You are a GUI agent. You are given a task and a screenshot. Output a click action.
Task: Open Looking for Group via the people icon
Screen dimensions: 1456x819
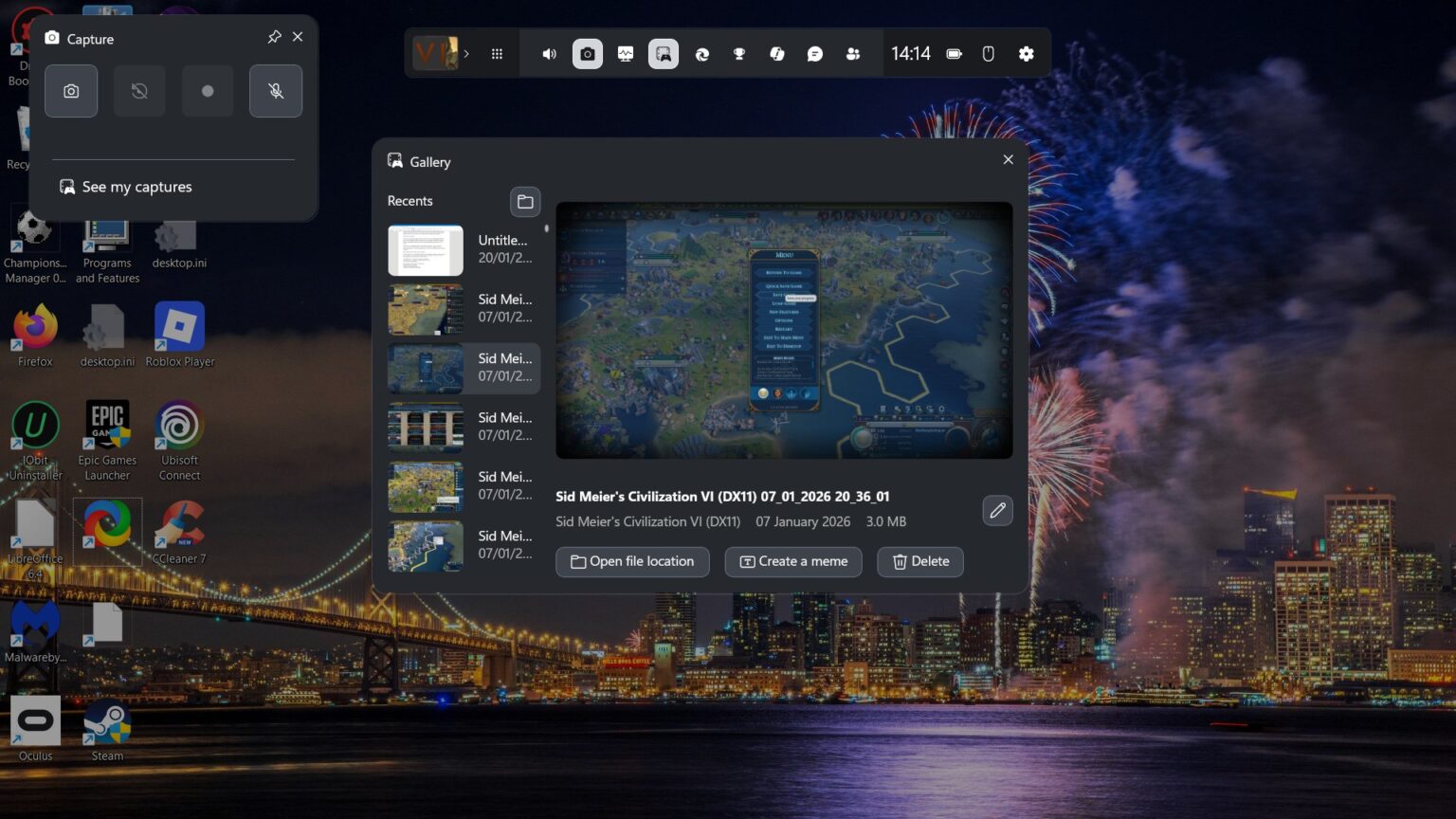852,54
